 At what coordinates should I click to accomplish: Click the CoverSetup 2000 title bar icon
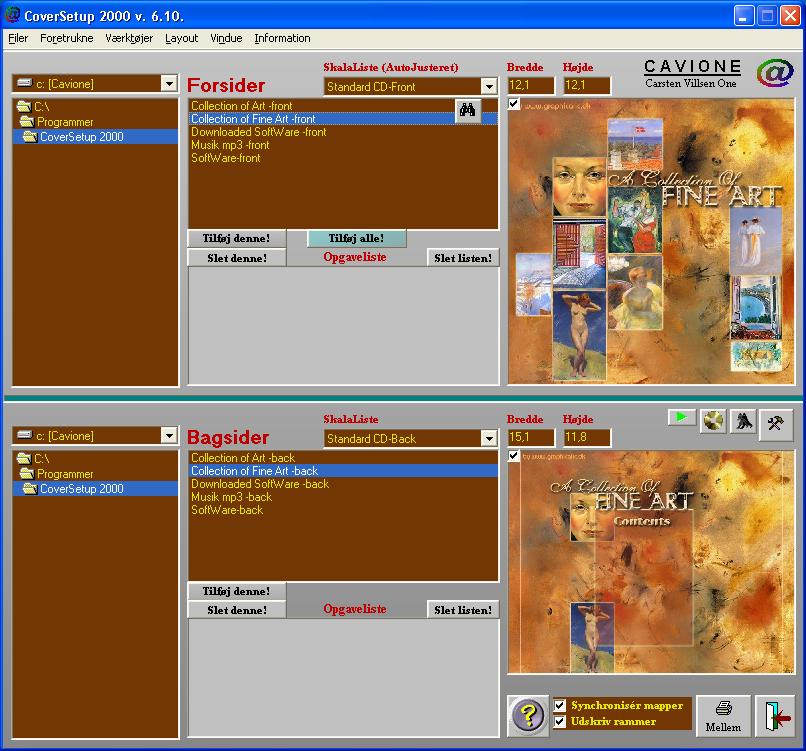pos(12,15)
